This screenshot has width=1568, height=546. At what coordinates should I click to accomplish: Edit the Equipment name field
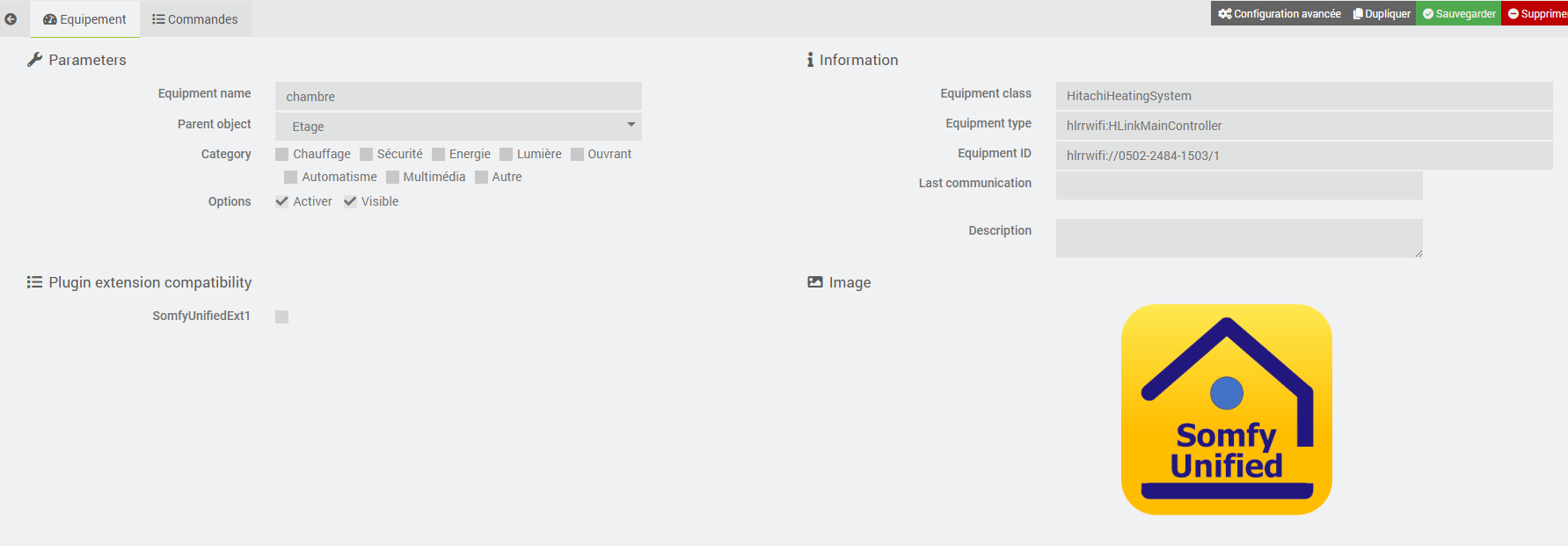coord(458,96)
